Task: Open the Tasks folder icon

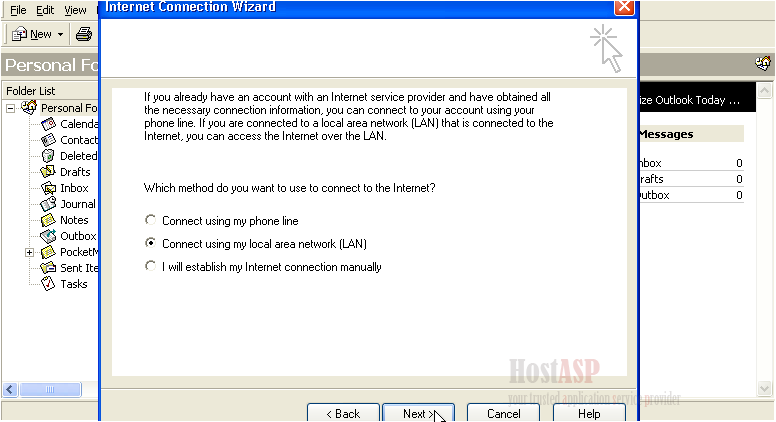Action: (x=48, y=284)
